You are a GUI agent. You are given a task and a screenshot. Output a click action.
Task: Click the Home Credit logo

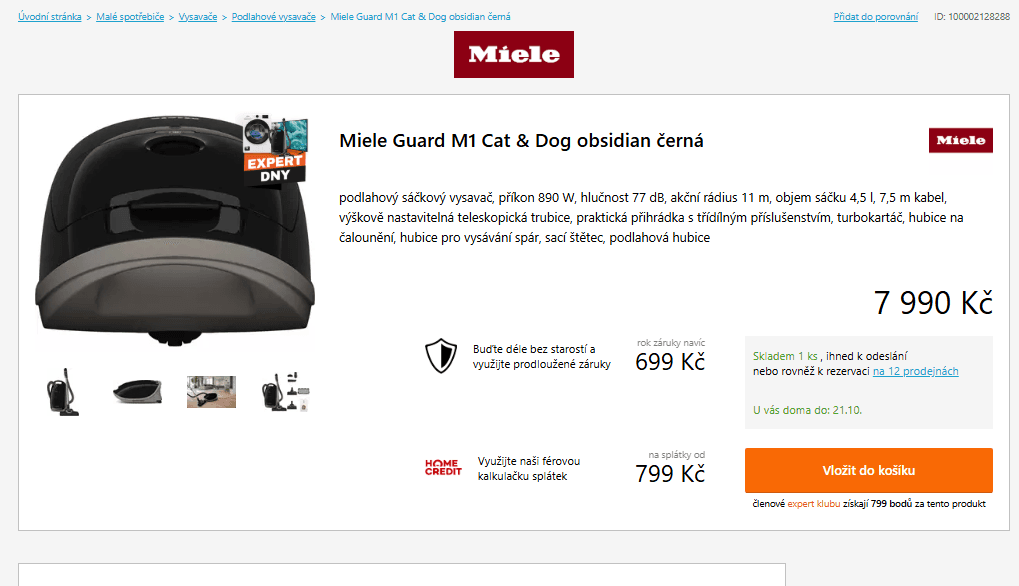point(443,467)
